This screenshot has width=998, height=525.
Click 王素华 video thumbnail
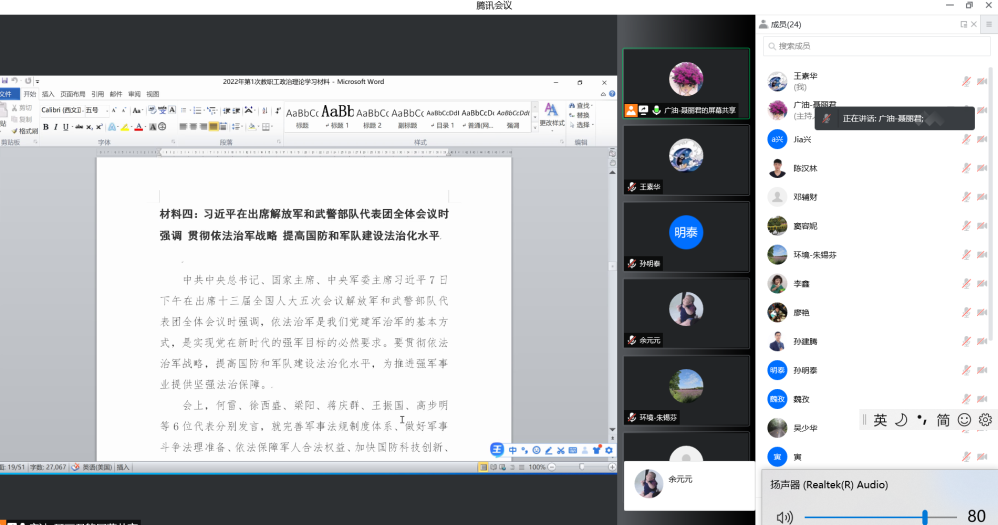coord(686,160)
